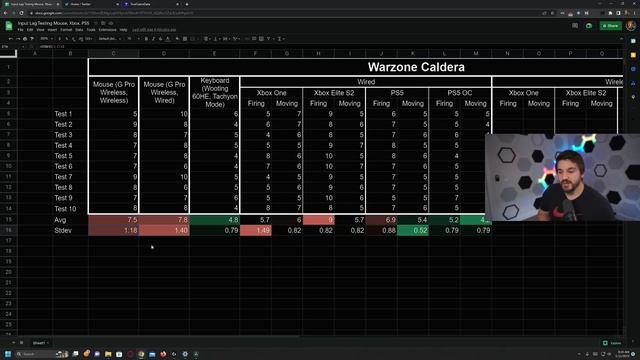Open File Explorer from the taskbar
The height and width of the screenshot is (360, 640).
click(x=108, y=354)
